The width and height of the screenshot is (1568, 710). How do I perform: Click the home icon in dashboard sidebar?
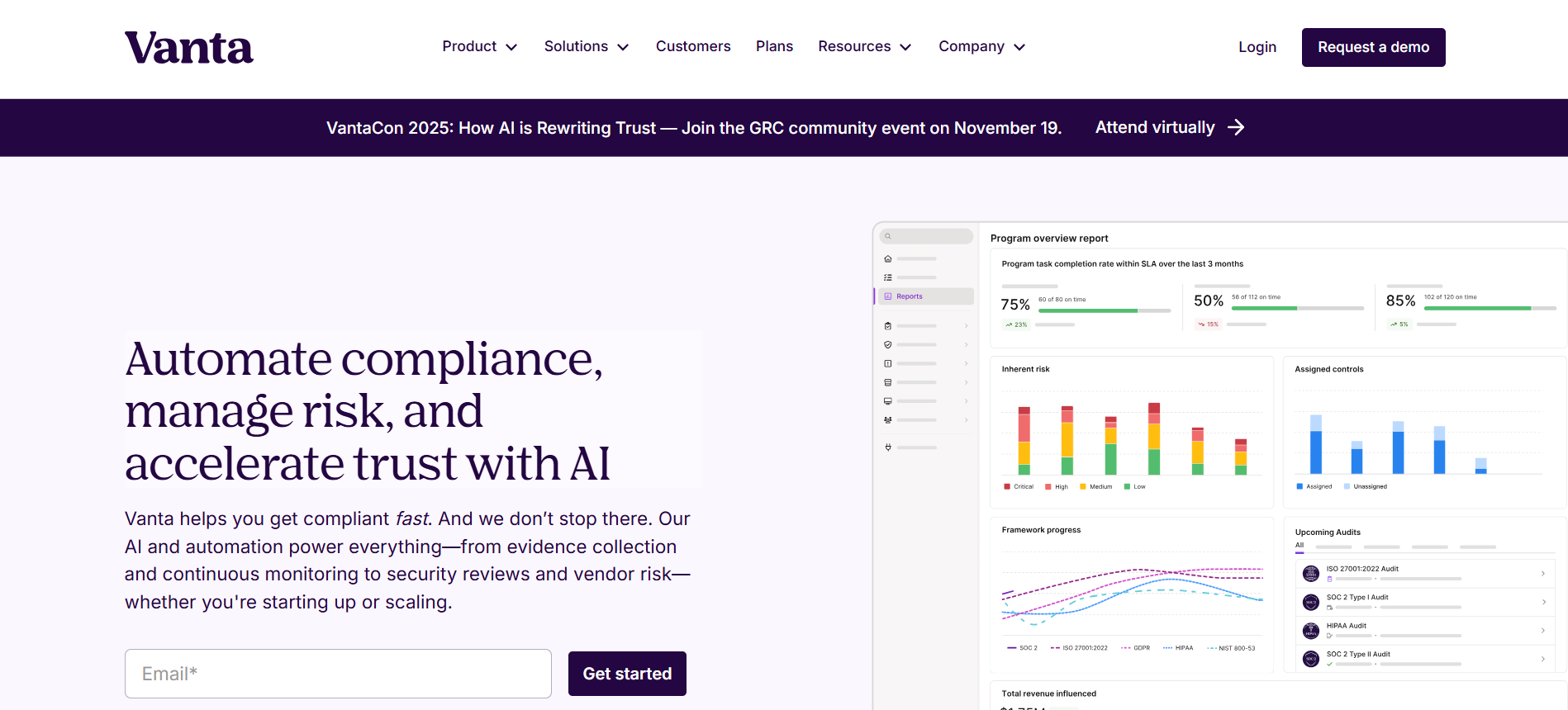tap(888, 258)
